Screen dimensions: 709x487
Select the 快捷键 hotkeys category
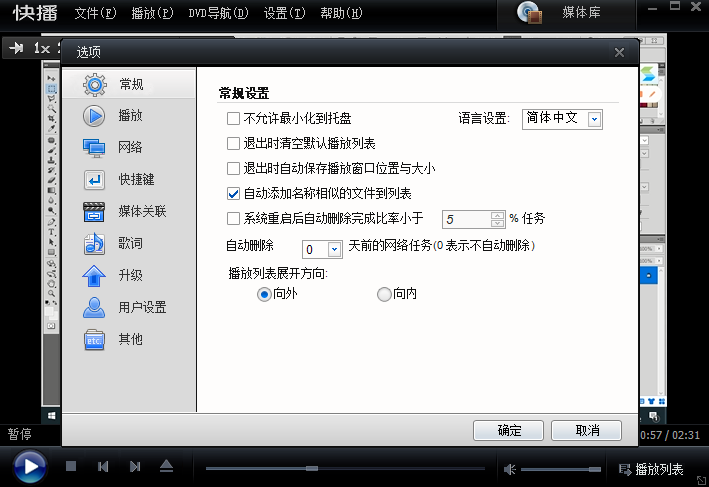tap(135, 179)
